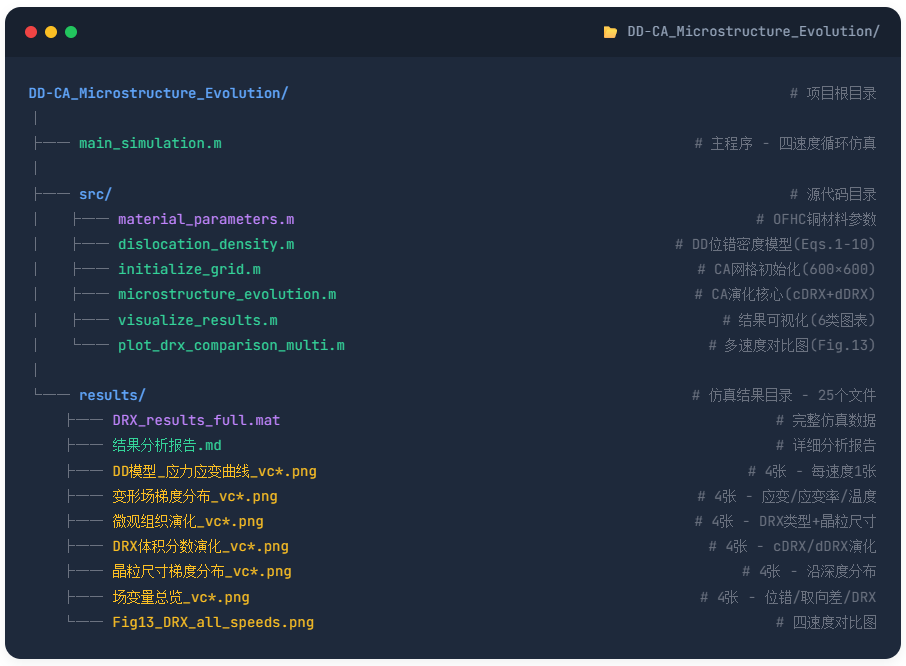Click the title bar path text
This screenshot has width=906, height=666.
753,32
